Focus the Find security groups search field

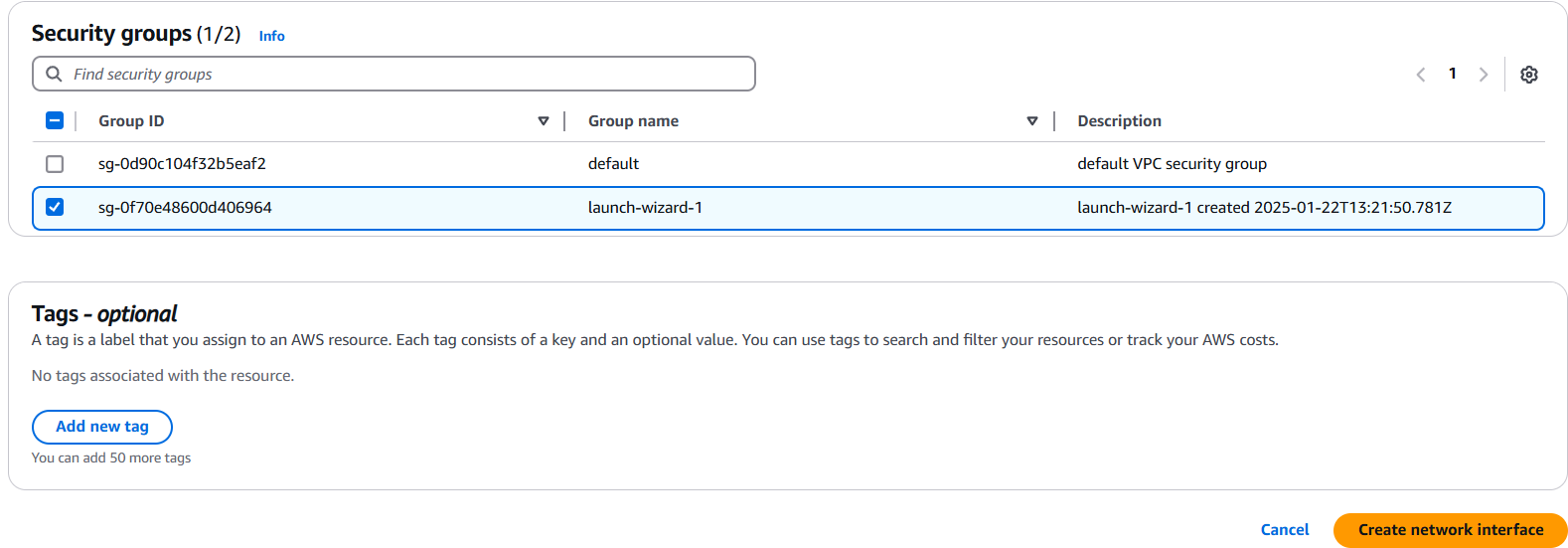tap(394, 74)
